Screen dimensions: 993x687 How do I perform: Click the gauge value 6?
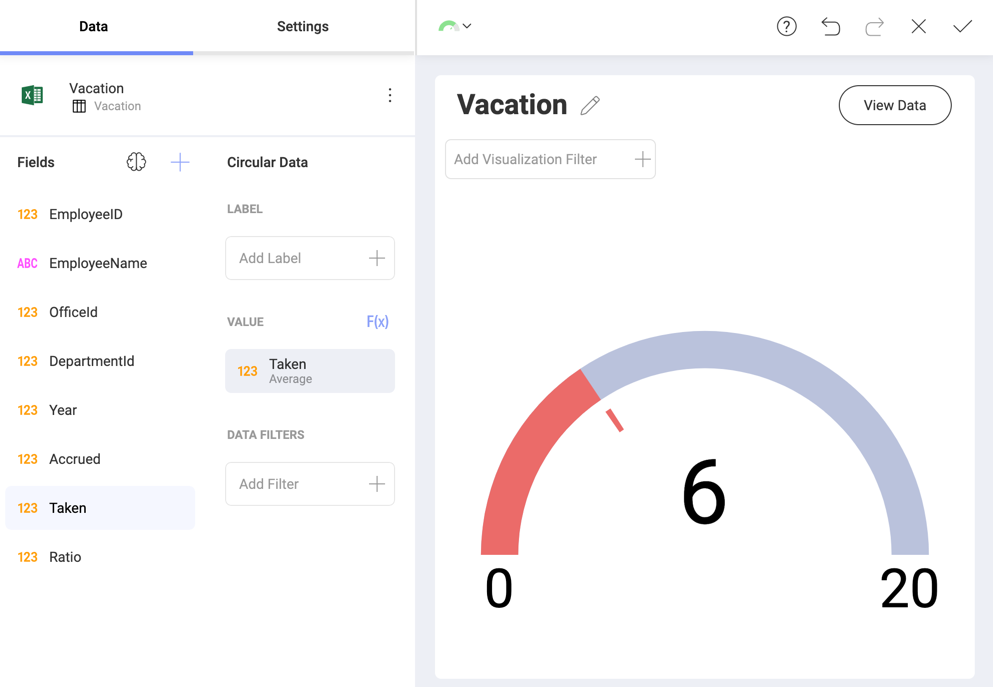[704, 492]
